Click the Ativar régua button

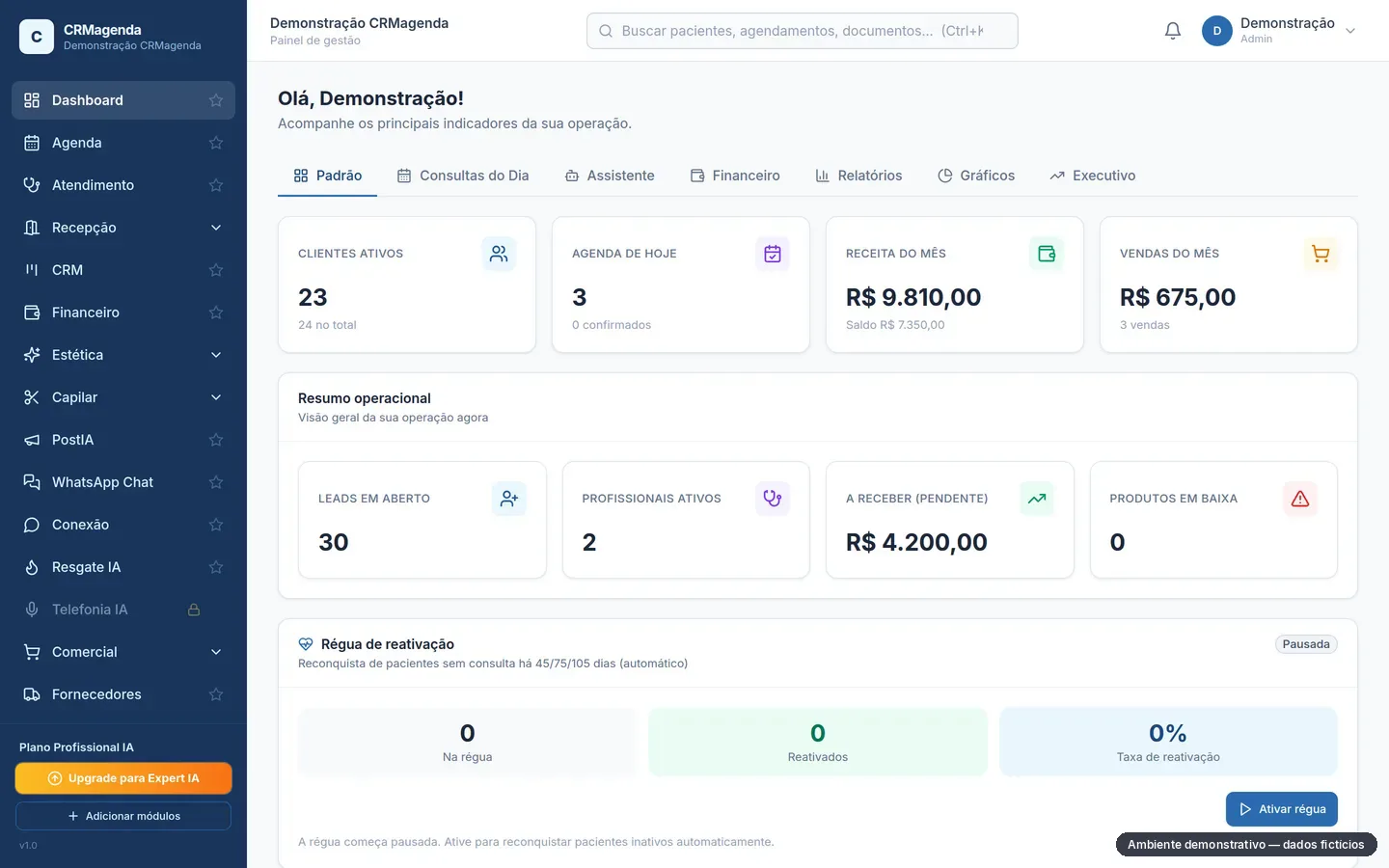tap(1282, 809)
